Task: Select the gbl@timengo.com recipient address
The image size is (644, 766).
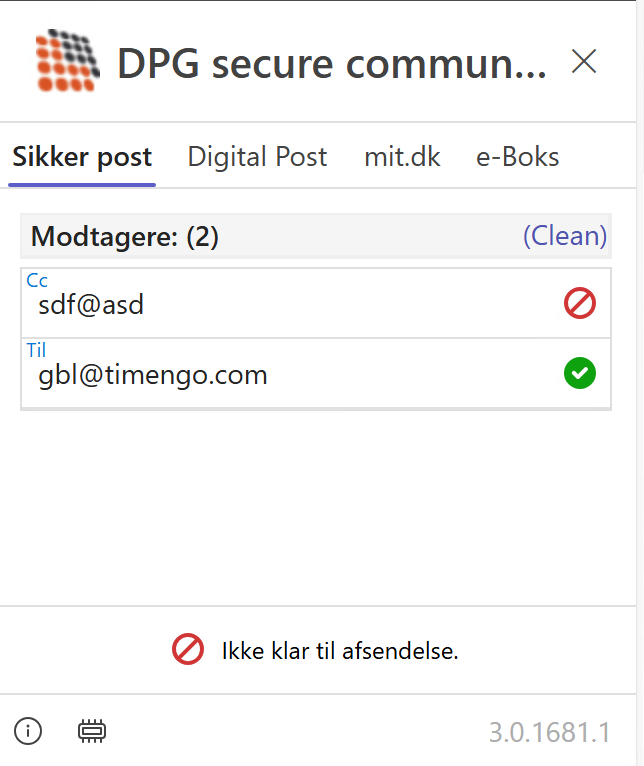Action: tap(153, 375)
